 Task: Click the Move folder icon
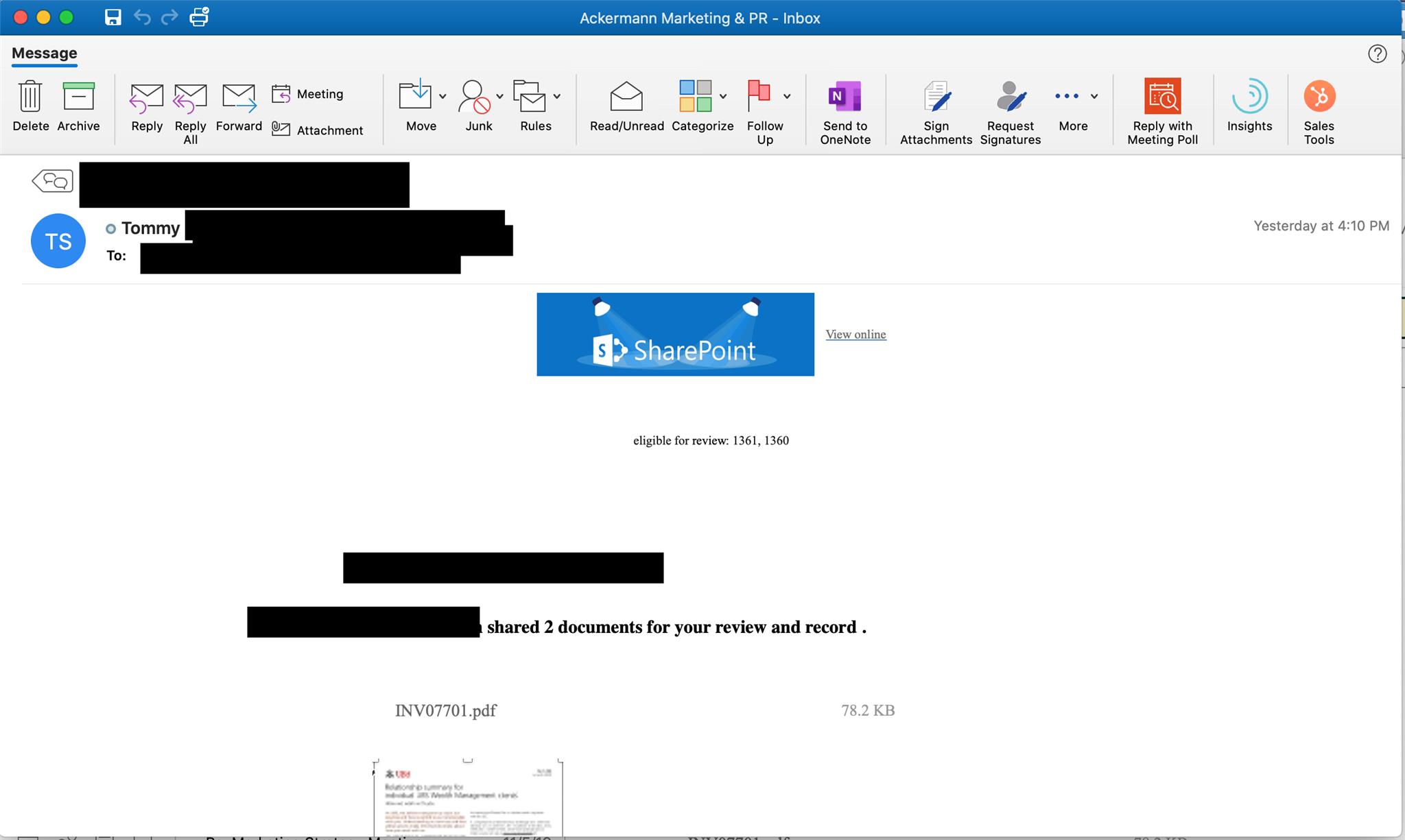415,95
